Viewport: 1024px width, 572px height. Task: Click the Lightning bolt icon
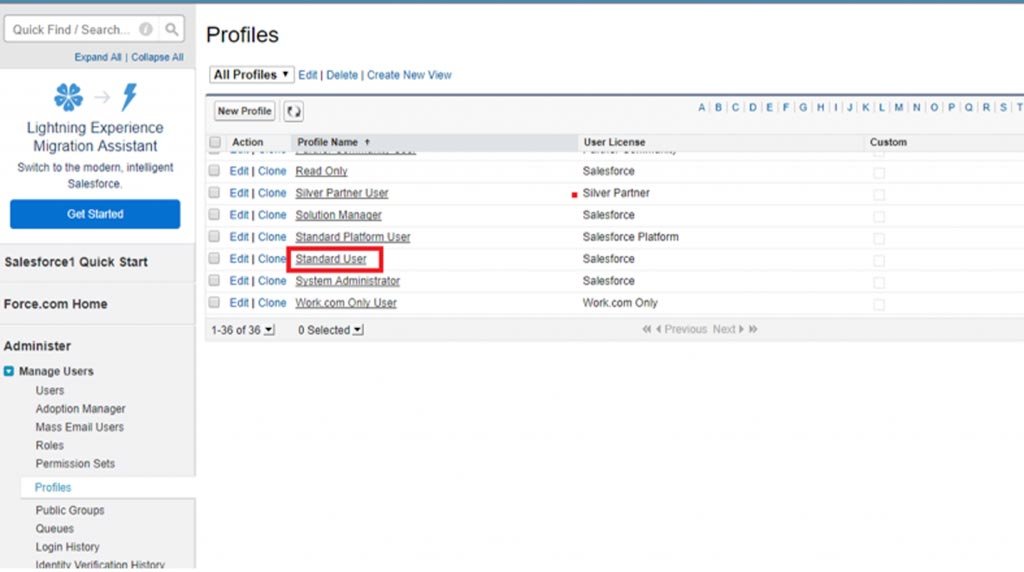click(129, 97)
